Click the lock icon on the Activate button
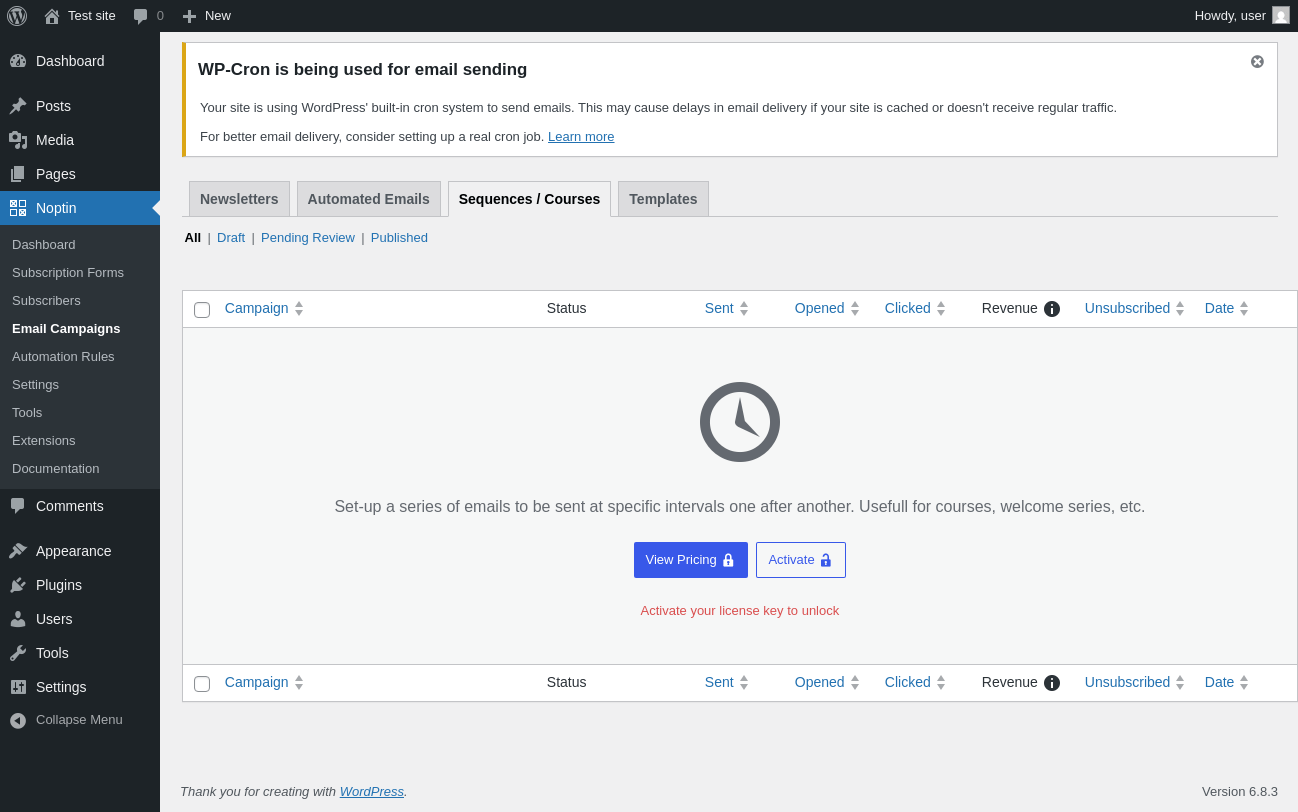This screenshot has width=1298, height=812. [x=826, y=561]
